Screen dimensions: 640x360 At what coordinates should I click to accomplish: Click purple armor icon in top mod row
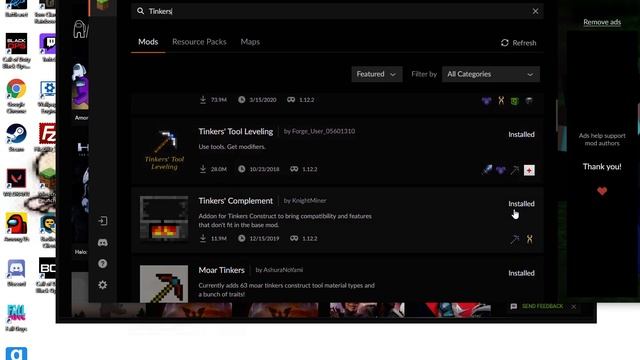[x=487, y=100]
